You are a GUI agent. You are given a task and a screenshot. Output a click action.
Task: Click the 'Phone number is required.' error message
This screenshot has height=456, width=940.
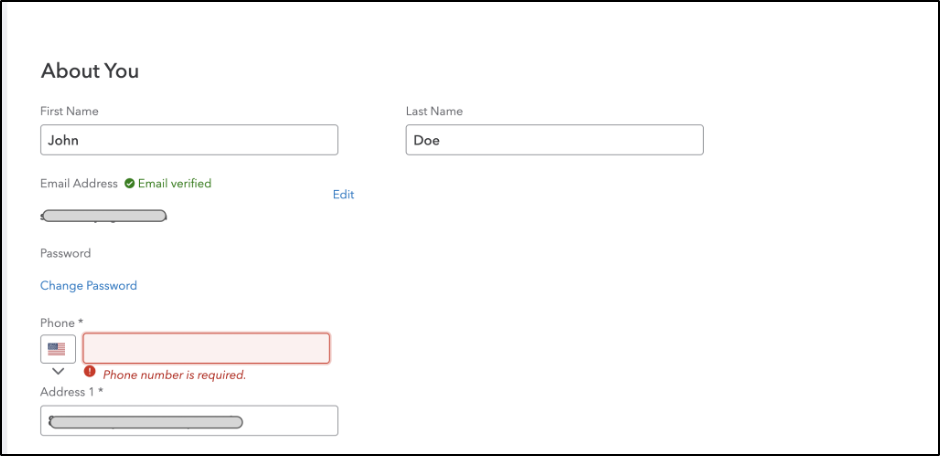tap(174, 375)
